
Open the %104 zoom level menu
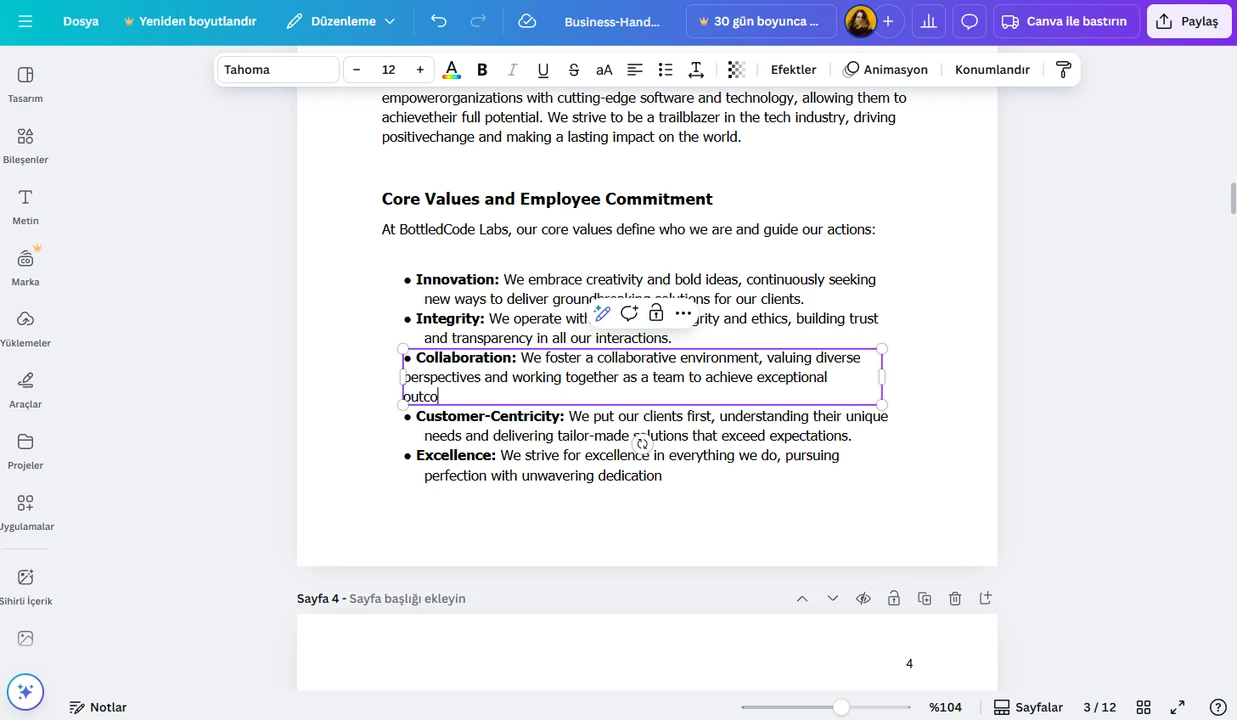tap(945, 707)
